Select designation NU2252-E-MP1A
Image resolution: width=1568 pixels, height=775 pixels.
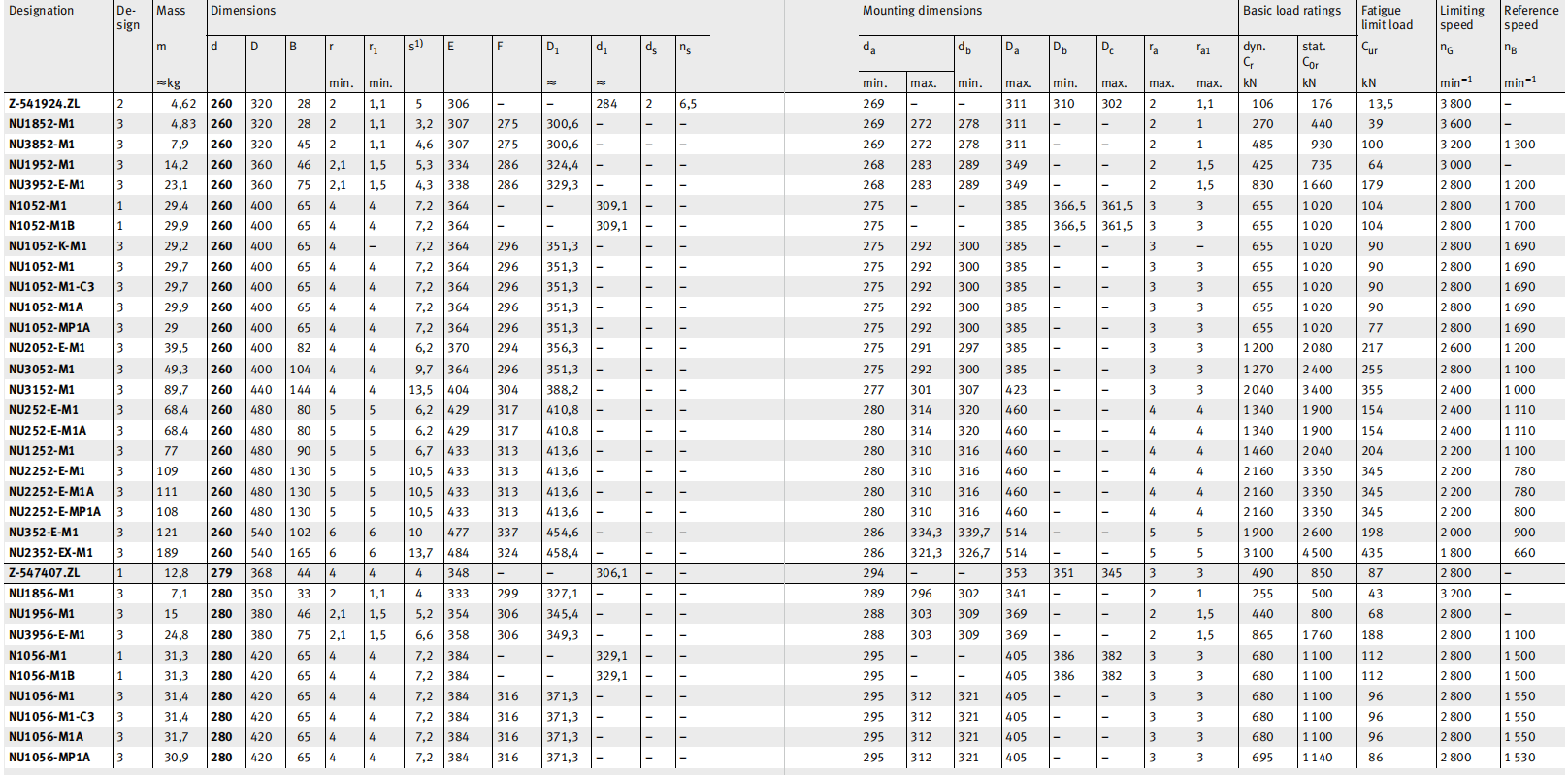point(54,512)
